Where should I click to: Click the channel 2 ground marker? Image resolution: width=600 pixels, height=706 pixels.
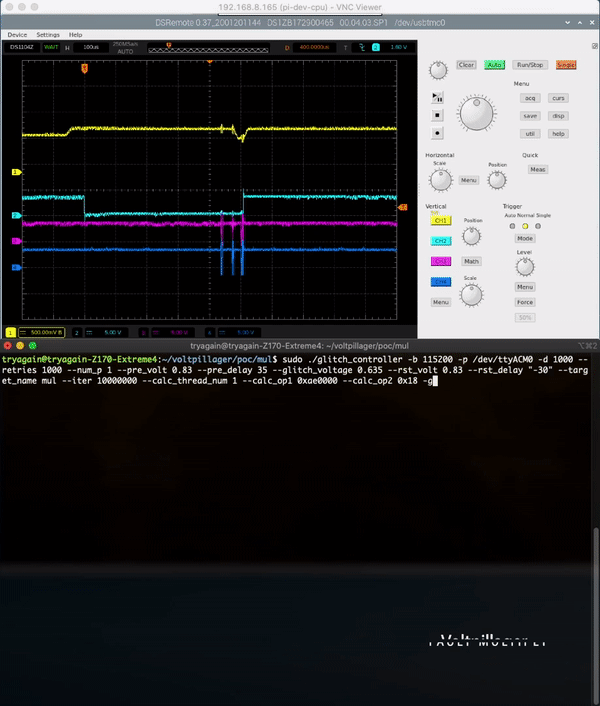coord(16,215)
